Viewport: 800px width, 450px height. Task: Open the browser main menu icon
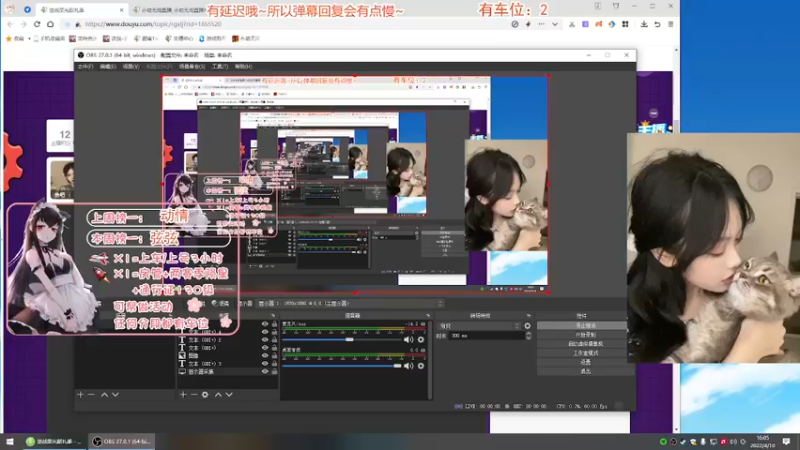(x=670, y=24)
